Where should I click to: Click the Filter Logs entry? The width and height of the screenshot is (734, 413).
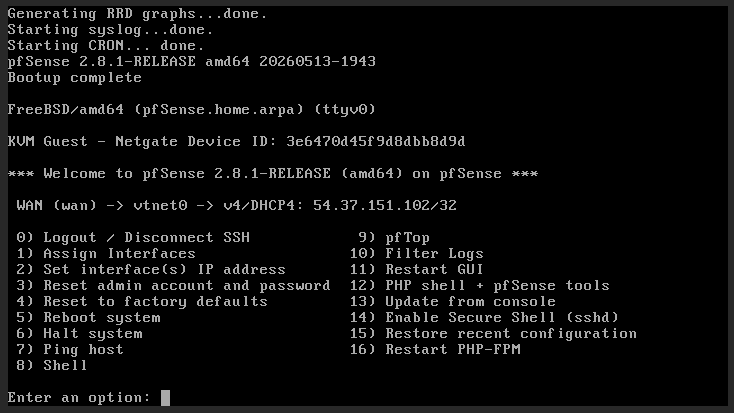417,253
